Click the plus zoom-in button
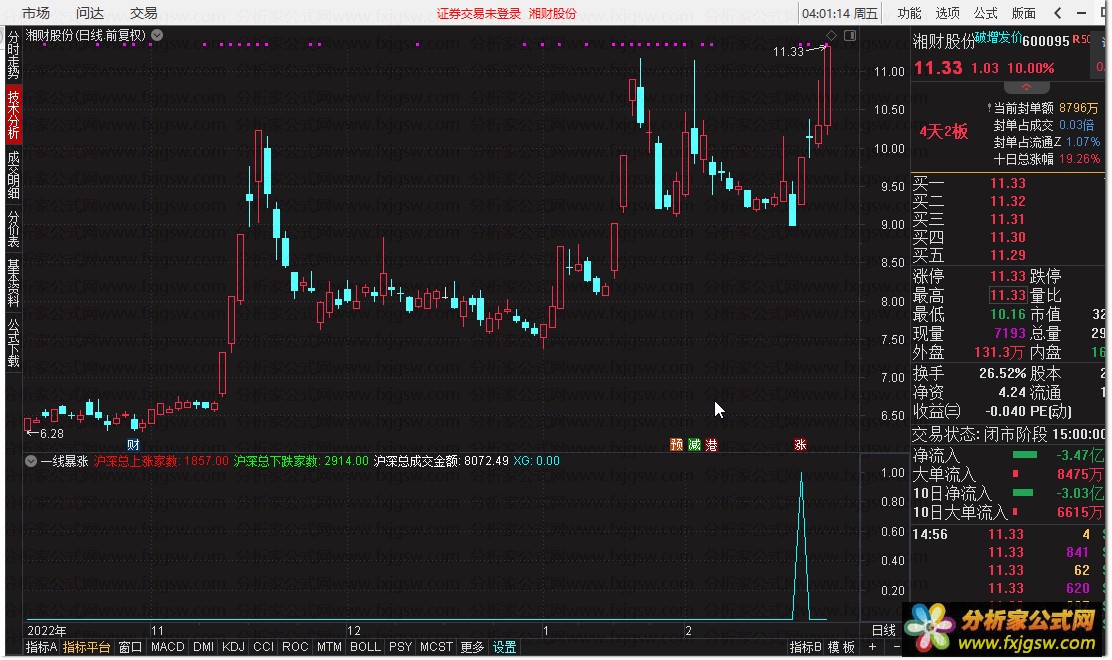The image size is (1112, 660). (873, 647)
